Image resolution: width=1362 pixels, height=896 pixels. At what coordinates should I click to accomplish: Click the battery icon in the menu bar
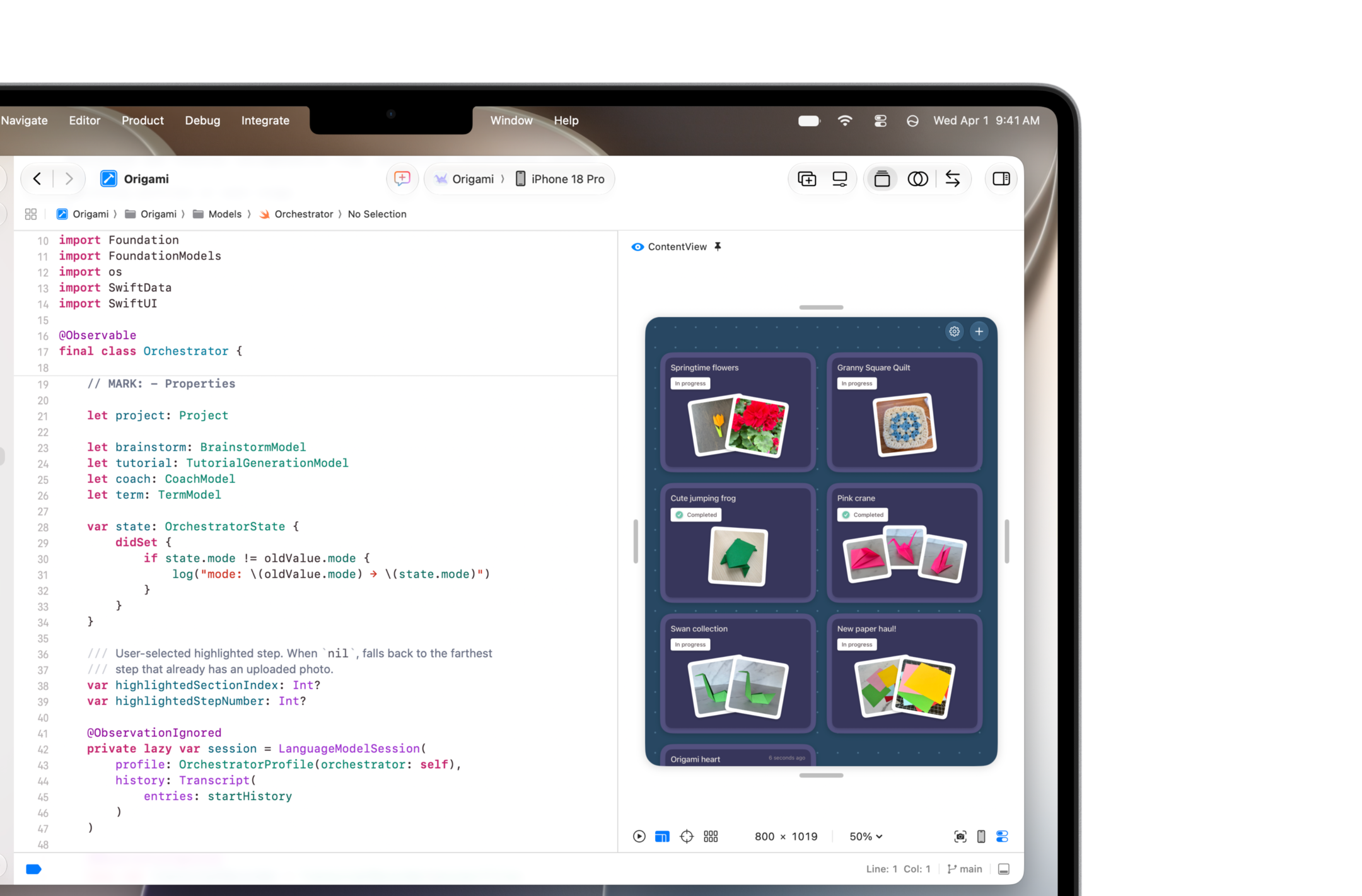[809, 120]
